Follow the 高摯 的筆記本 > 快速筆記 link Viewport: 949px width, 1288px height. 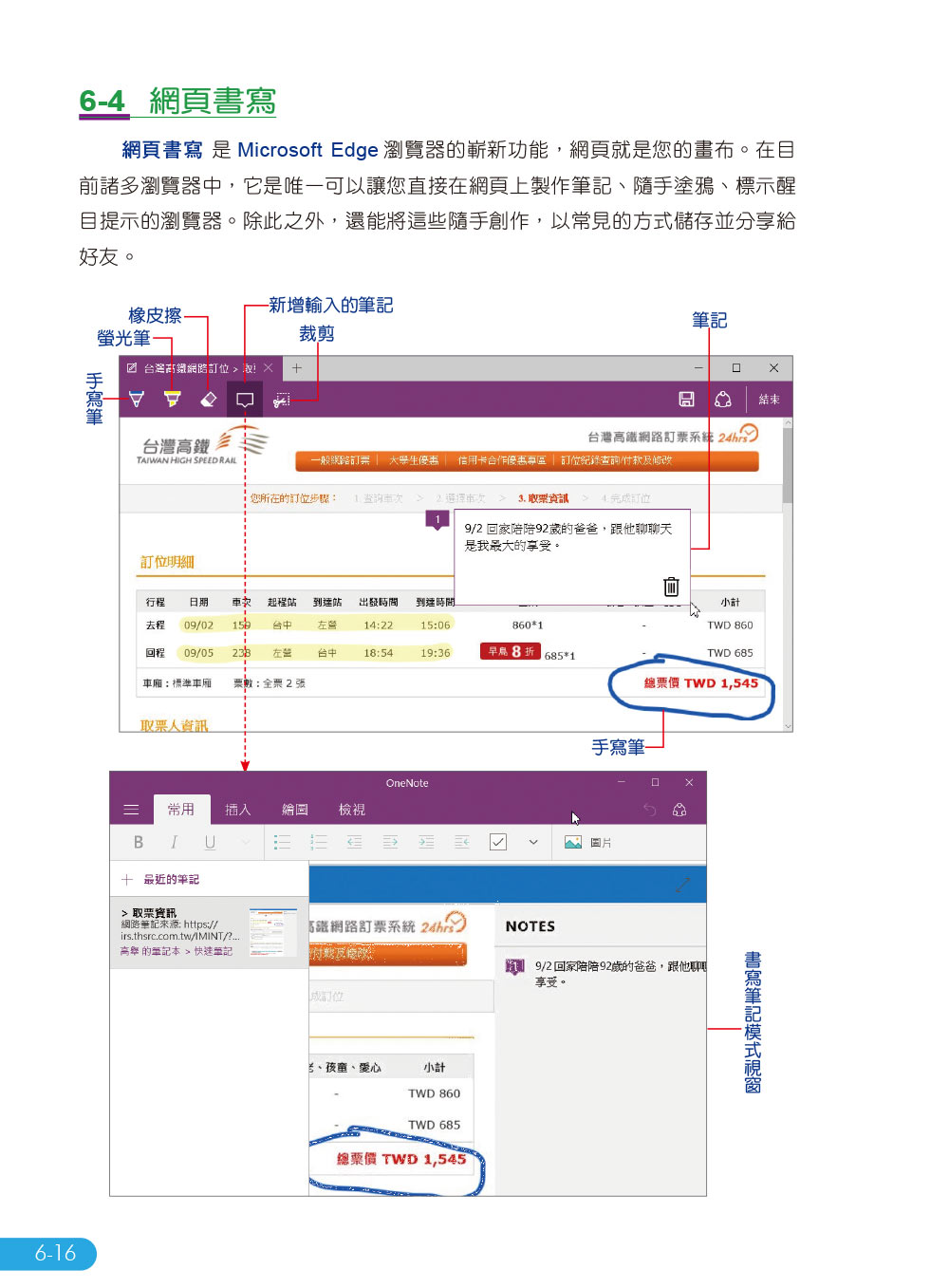point(177,951)
